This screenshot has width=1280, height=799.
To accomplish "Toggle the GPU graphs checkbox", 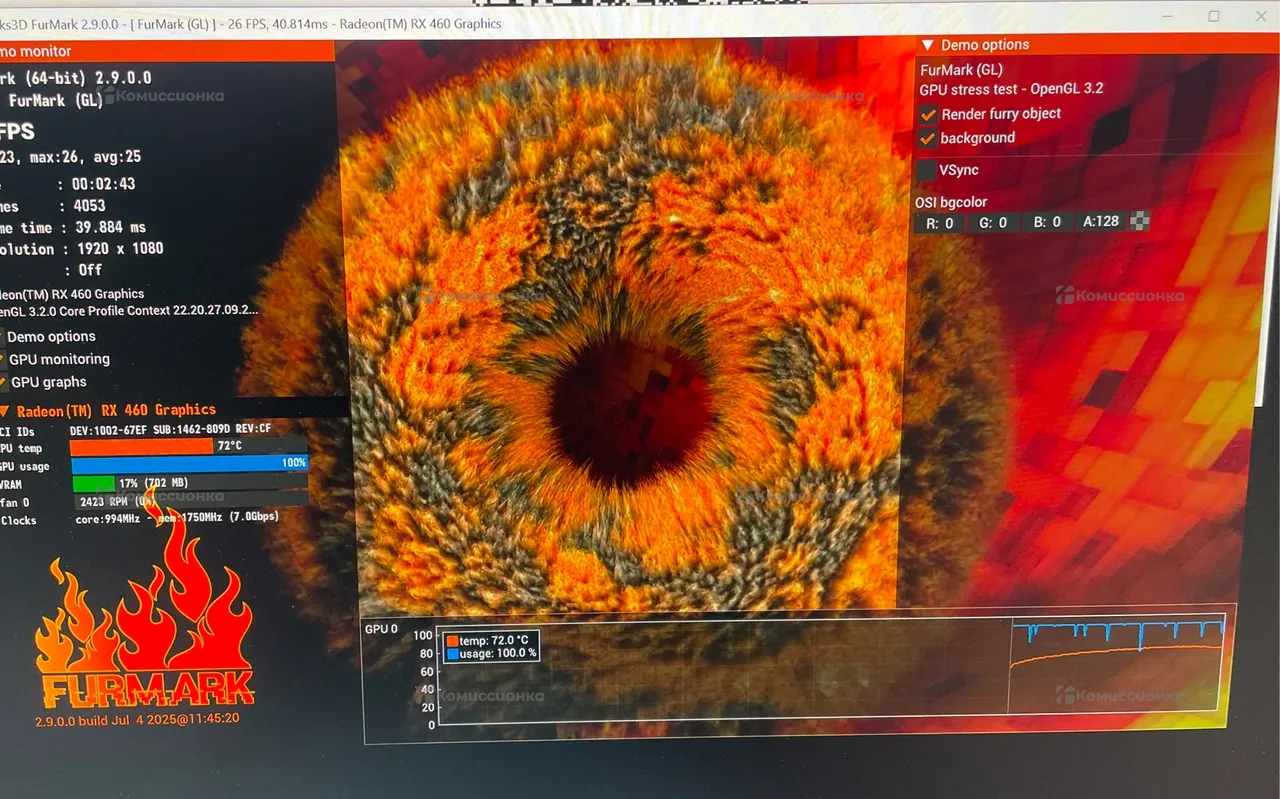I will (x=4, y=382).
